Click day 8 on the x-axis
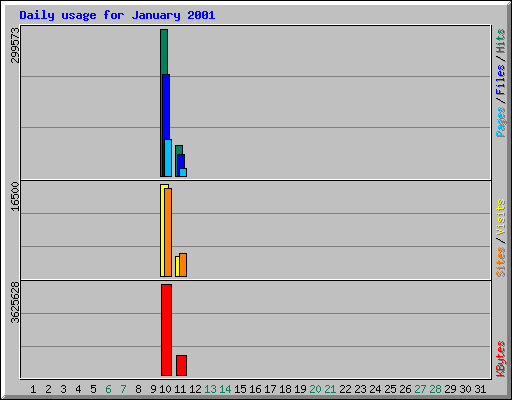This screenshot has width=512, height=400. [x=138, y=389]
